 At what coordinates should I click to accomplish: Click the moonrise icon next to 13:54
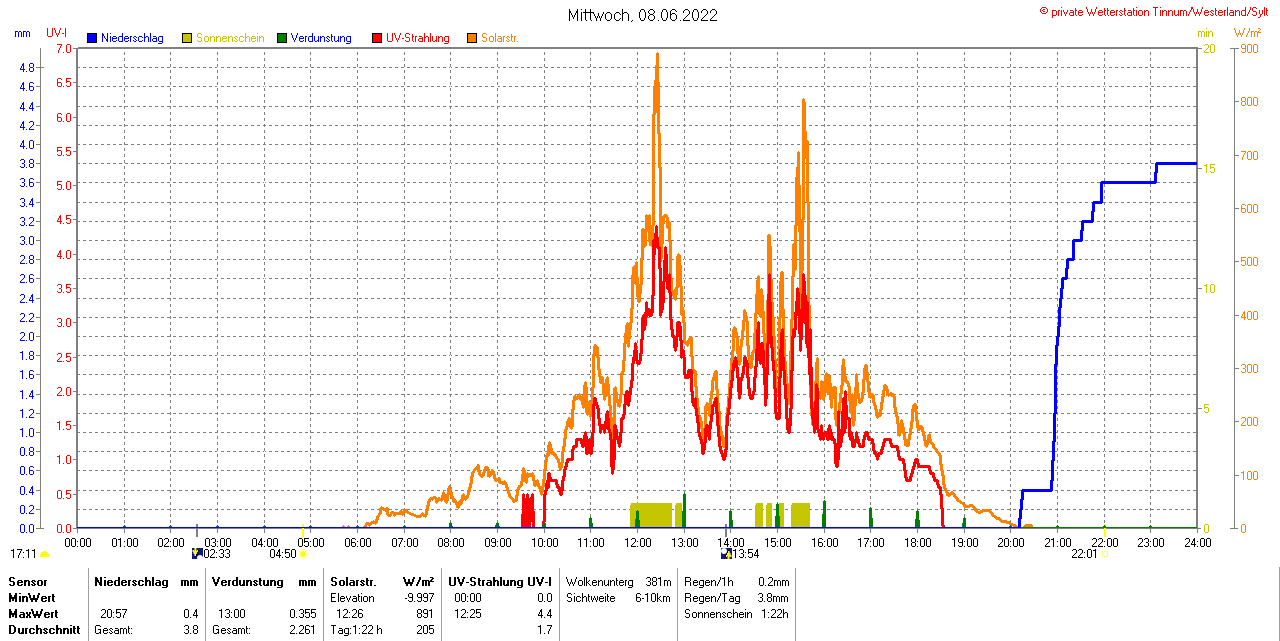[x=725, y=553]
